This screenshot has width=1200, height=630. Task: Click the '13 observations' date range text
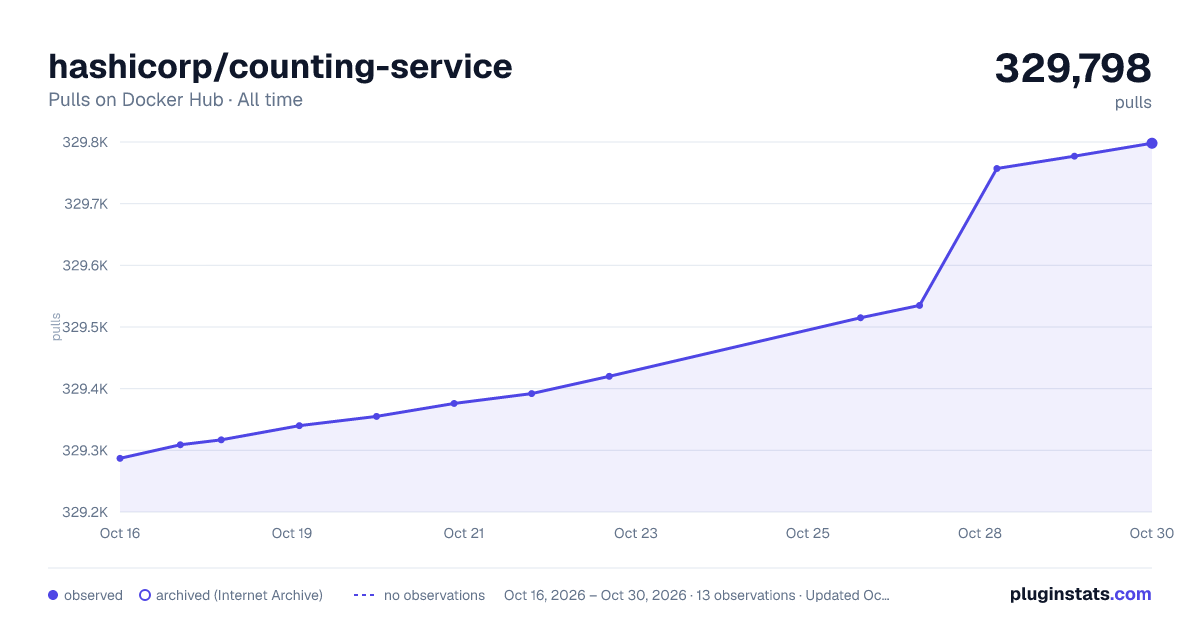[x=696, y=595]
